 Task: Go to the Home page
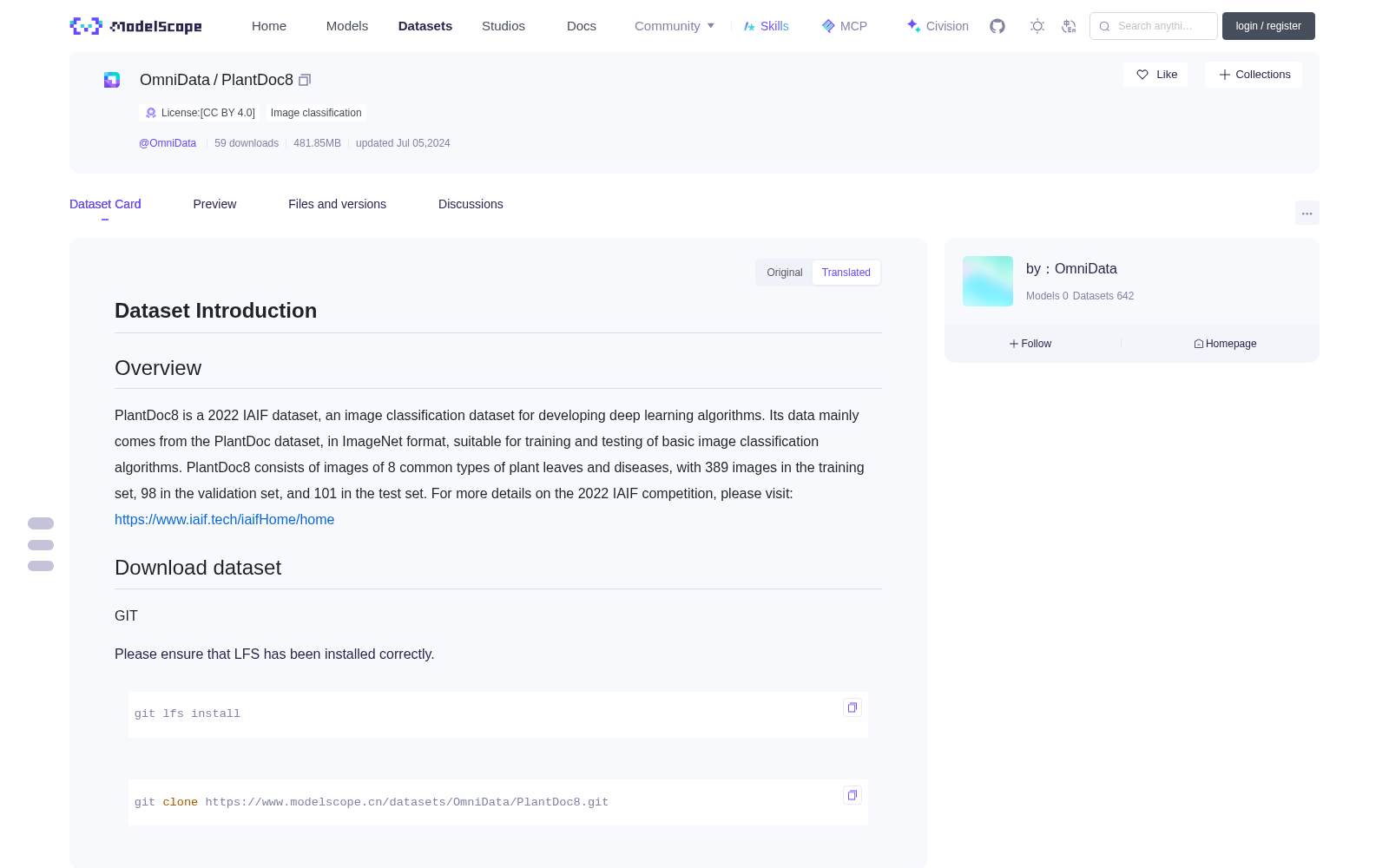269,26
